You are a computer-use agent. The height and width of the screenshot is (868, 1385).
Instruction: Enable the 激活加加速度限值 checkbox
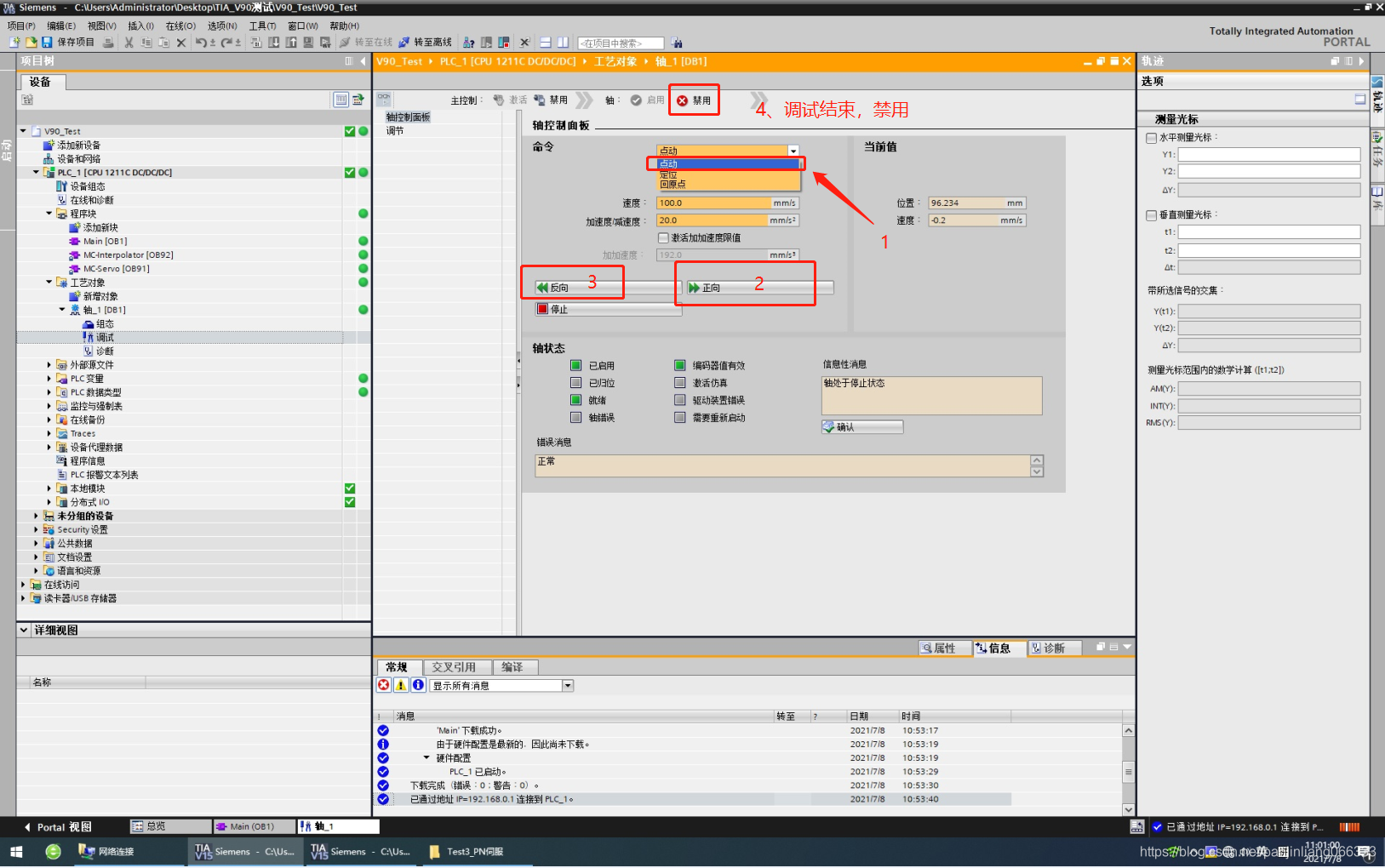[x=663, y=237]
